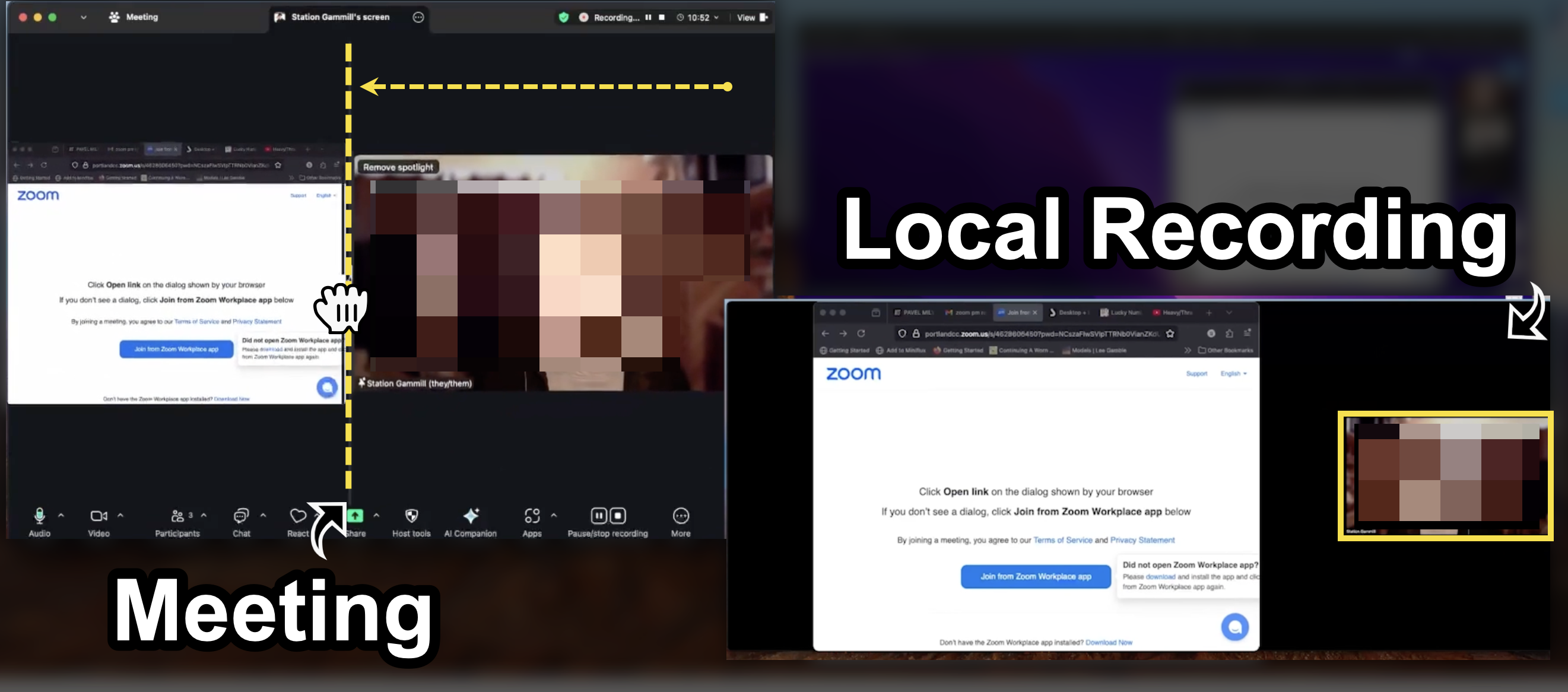Open the Chat panel

coord(241,516)
